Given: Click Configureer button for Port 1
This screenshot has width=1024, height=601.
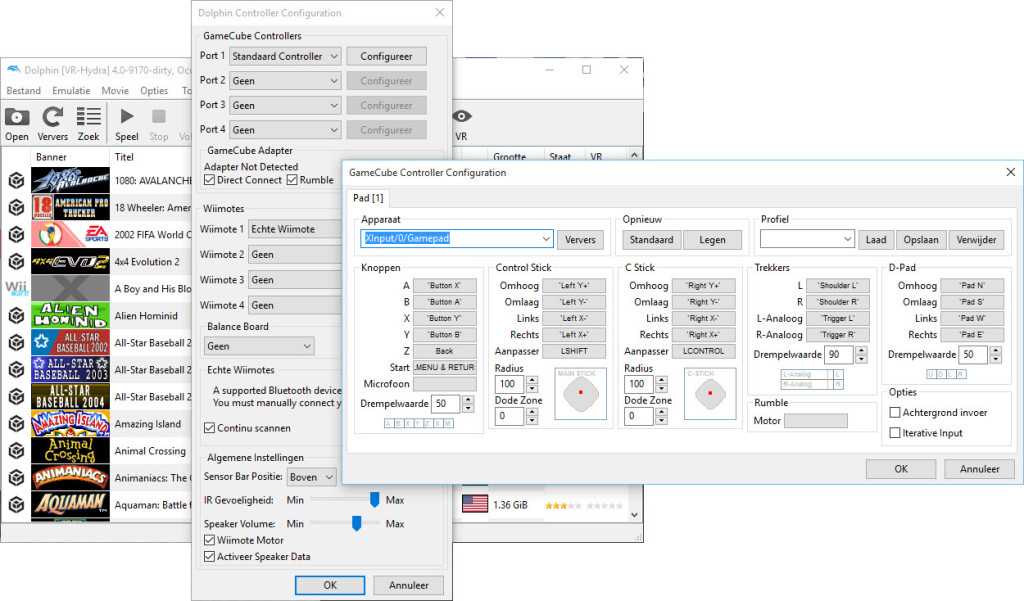Looking at the screenshot, I should pyautogui.click(x=386, y=56).
